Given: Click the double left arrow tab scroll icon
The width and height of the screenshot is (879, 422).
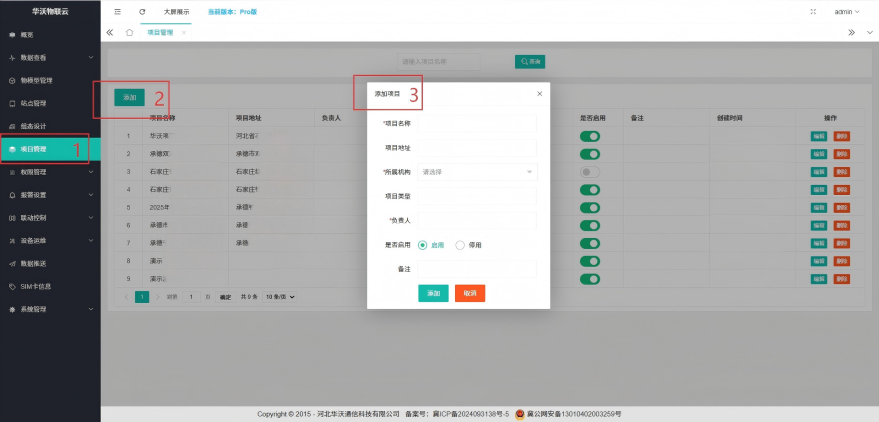Looking at the screenshot, I should click(109, 32).
